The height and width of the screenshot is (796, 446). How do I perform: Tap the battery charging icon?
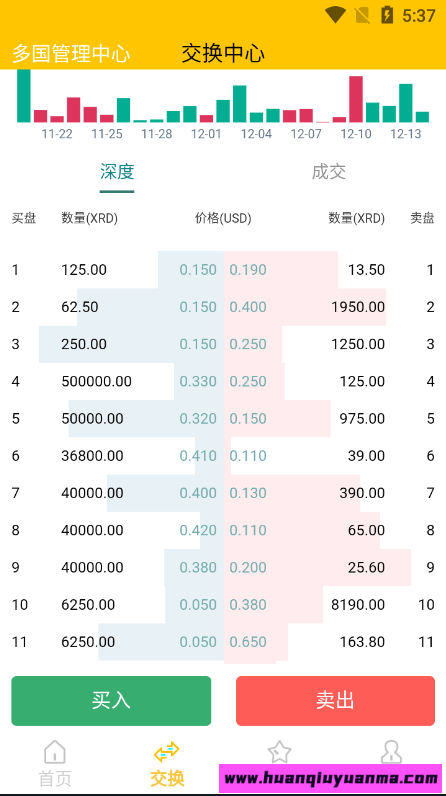(387, 15)
